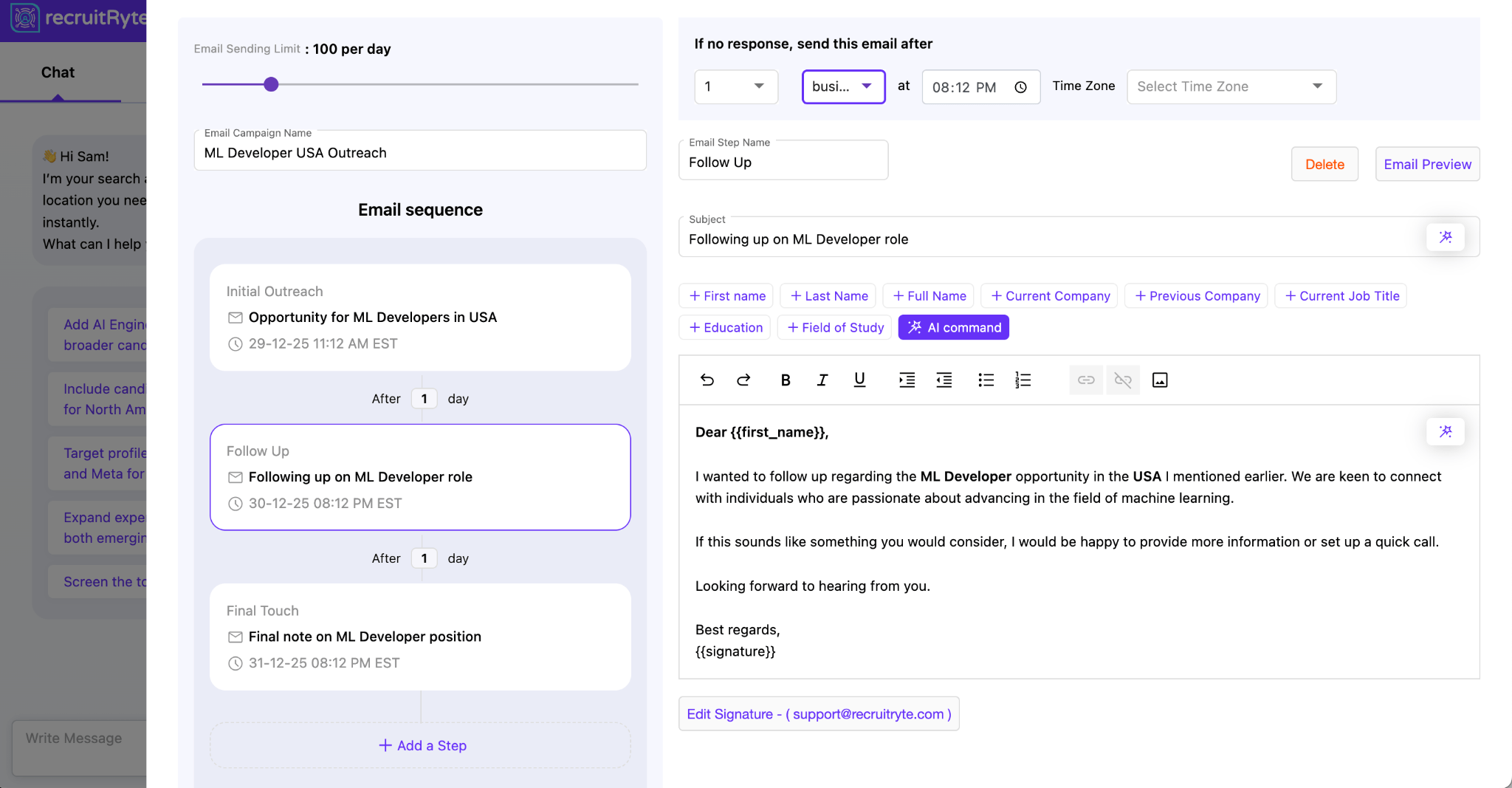Adjust the Email Sending Limit slider
Screen dimensions: 1512x788
[x=271, y=84]
